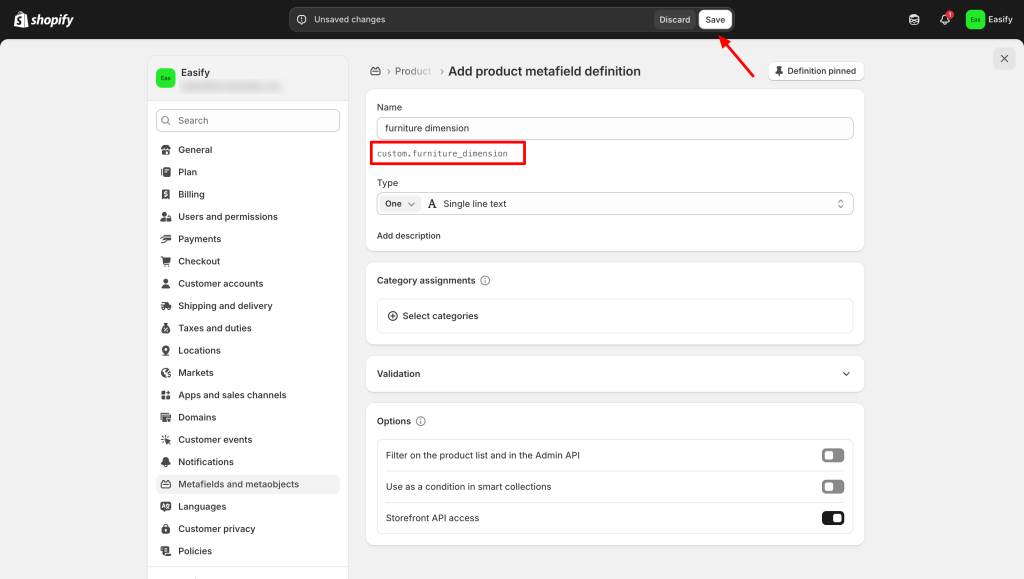Image resolution: width=1024 pixels, height=579 pixels.
Task: Click Save to store unsaved changes
Action: pyautogui.click(x=715, y=20)
